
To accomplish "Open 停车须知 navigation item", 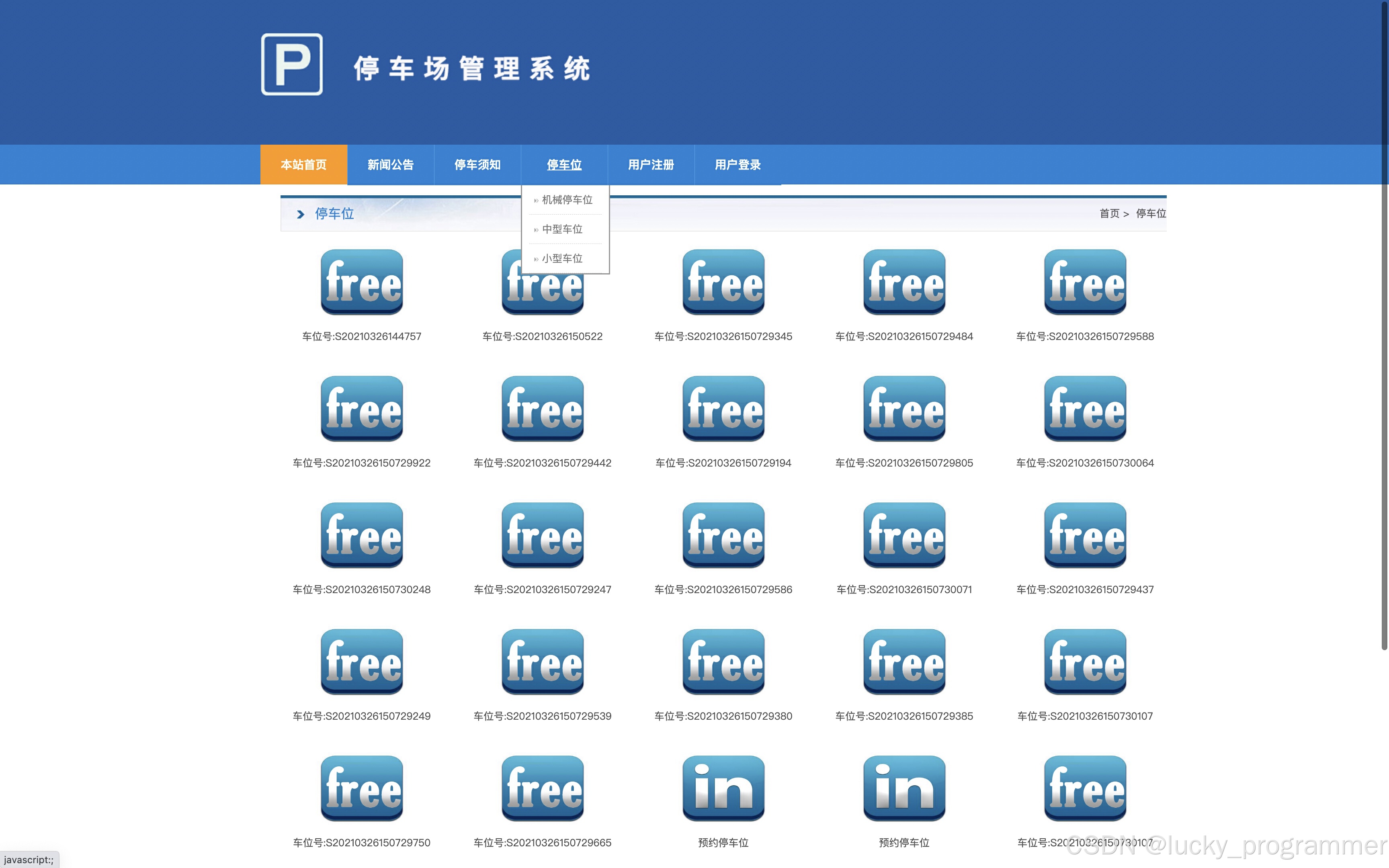I will (477, 165).
